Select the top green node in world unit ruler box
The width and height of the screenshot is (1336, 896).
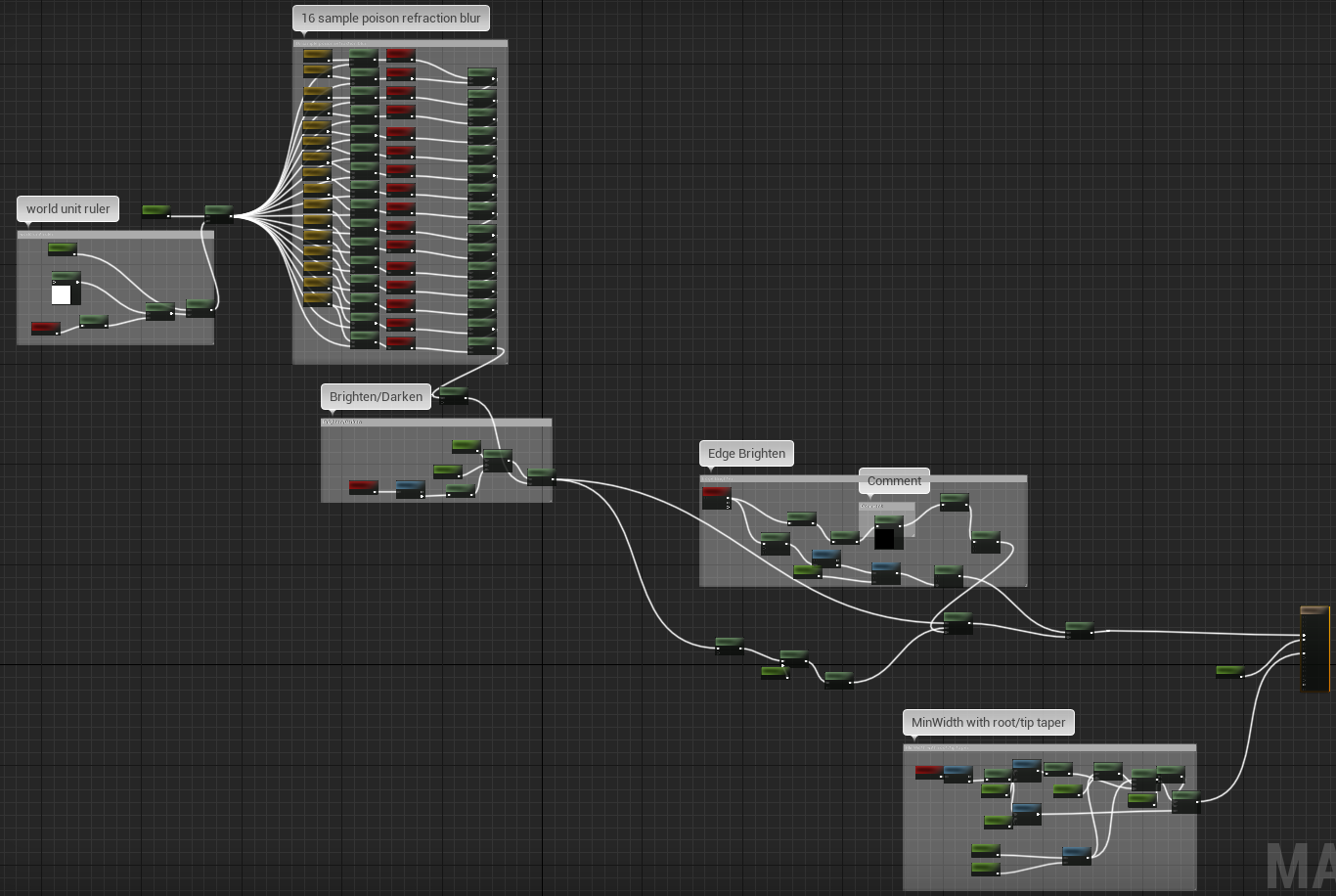(x=62, y=249)
